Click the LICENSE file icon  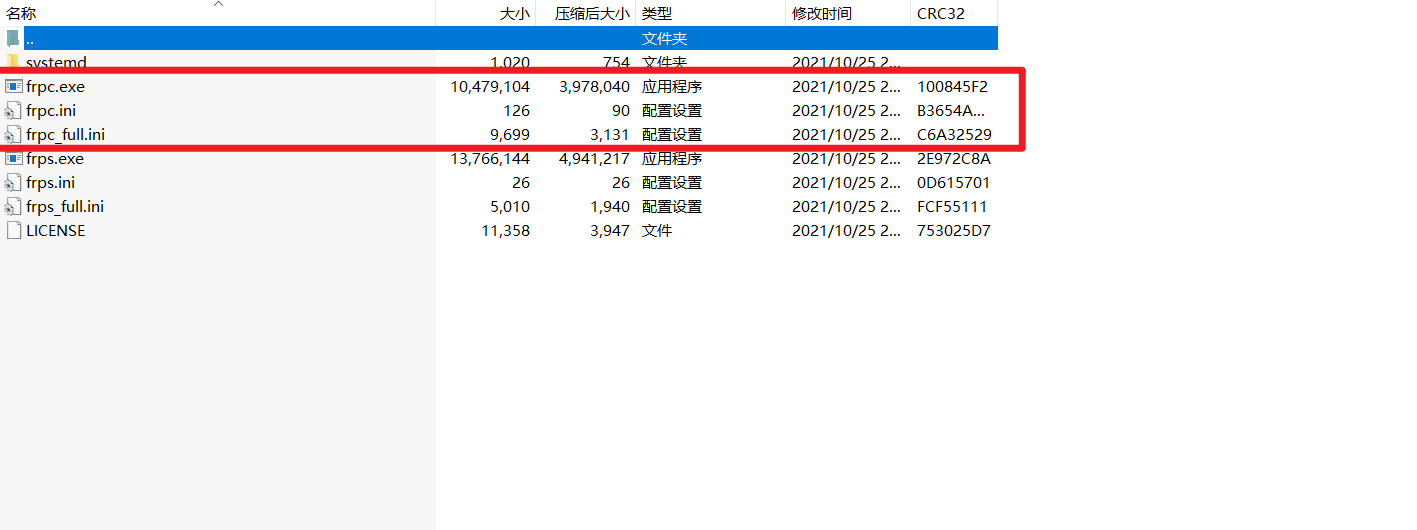click(13, 231)
